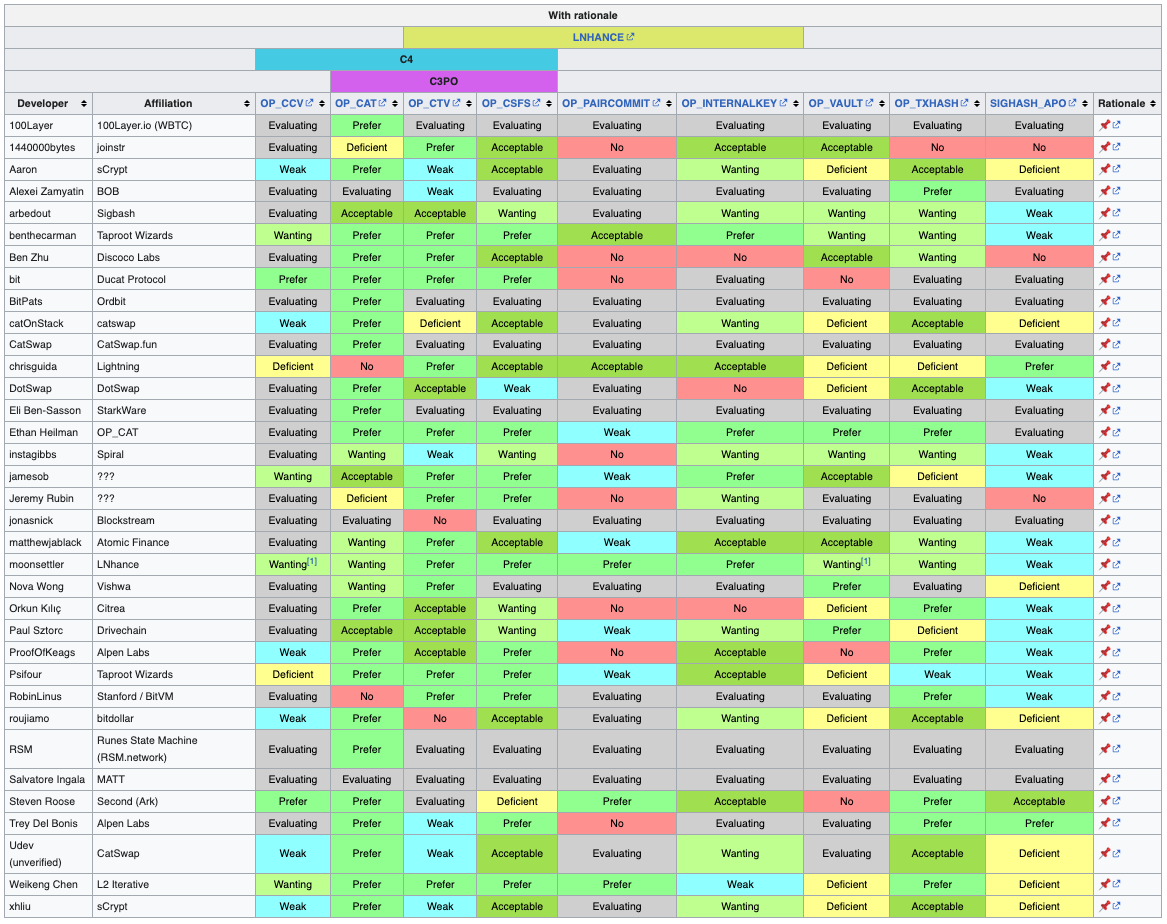Open the pin rationale icon for BitPats
This screenshot has height=924, width=1167.
pyautogui.click(x=1104, y=301)
